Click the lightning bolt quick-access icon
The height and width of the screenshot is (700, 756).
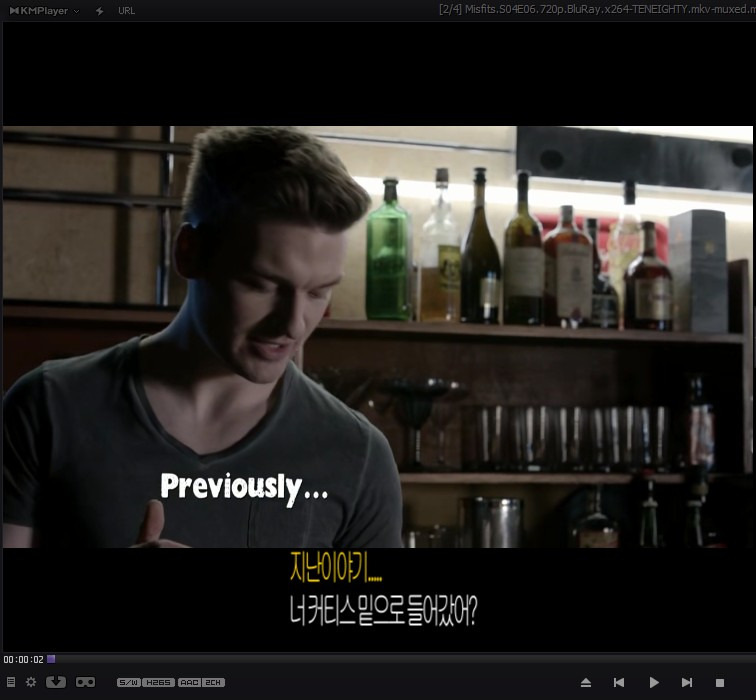pos(99,11)
